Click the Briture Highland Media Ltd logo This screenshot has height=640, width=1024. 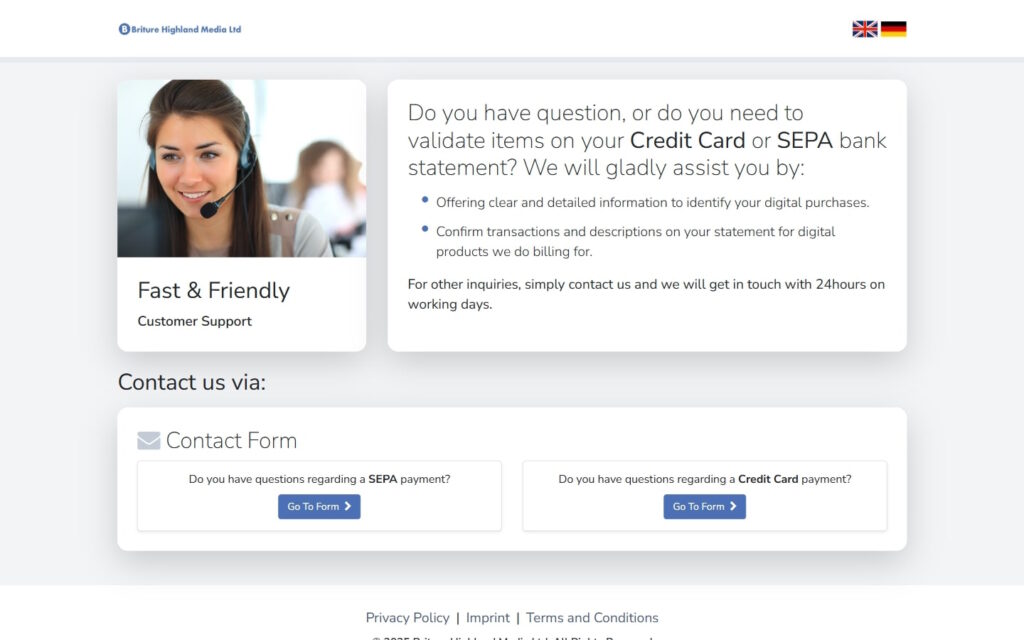(x=180, y=29)
